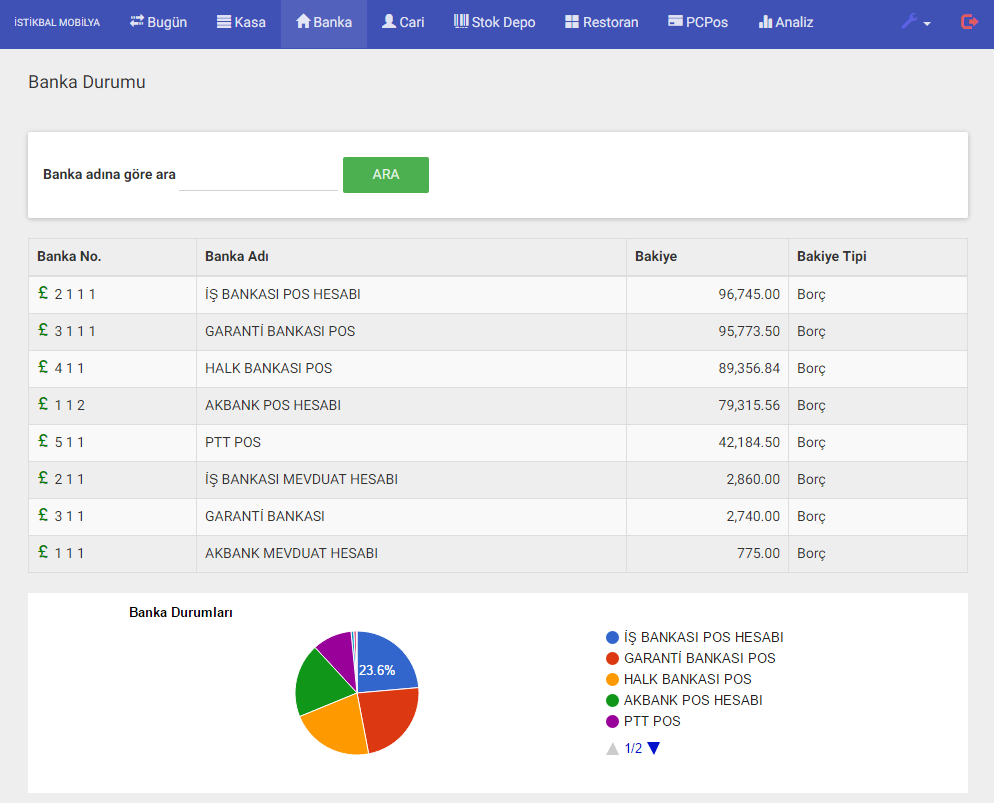Click the pound icon for İŞ BANKASI POS HESABI

43,294
